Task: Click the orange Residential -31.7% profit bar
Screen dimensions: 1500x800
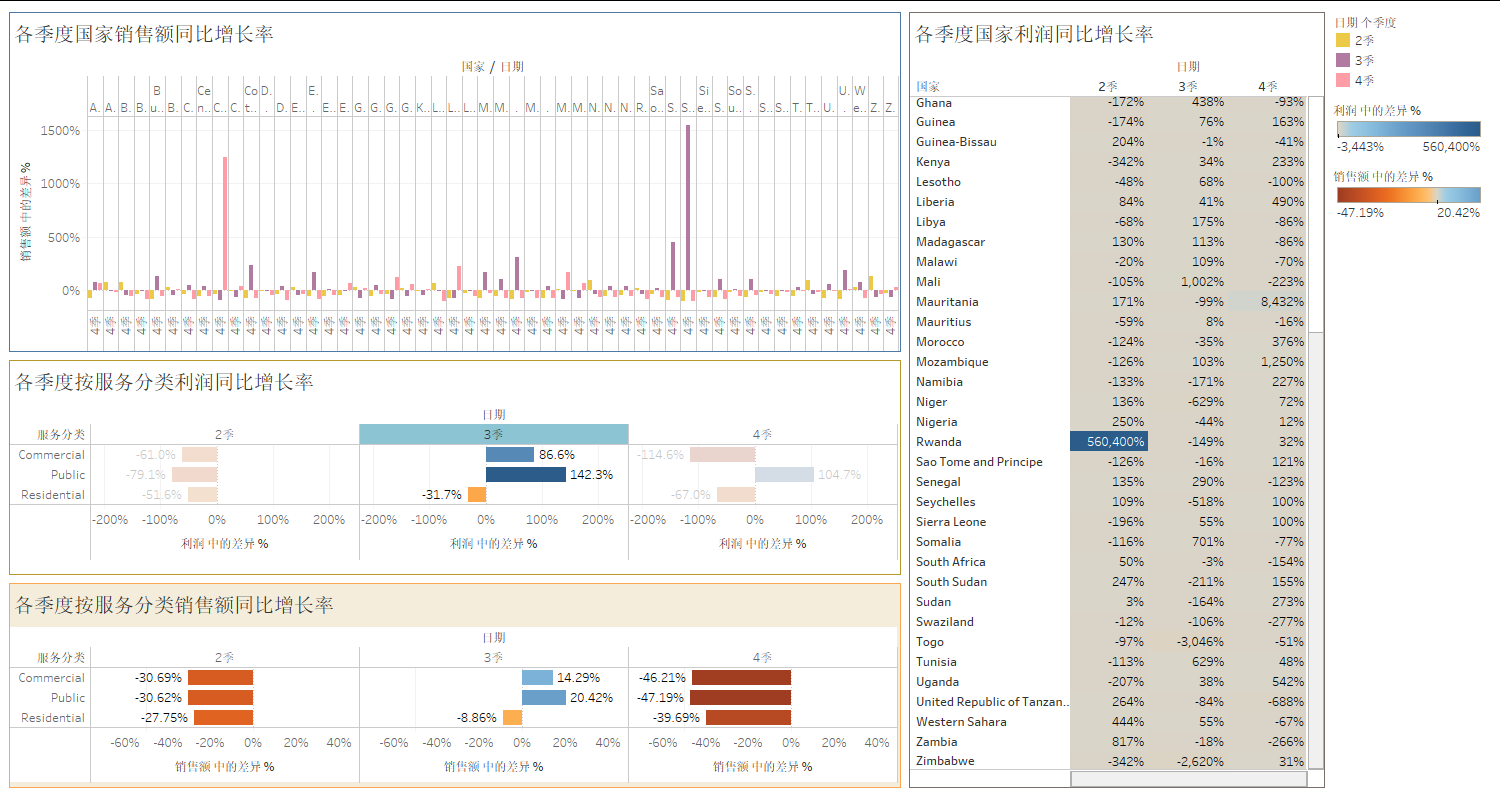Action: coord(477,494)
